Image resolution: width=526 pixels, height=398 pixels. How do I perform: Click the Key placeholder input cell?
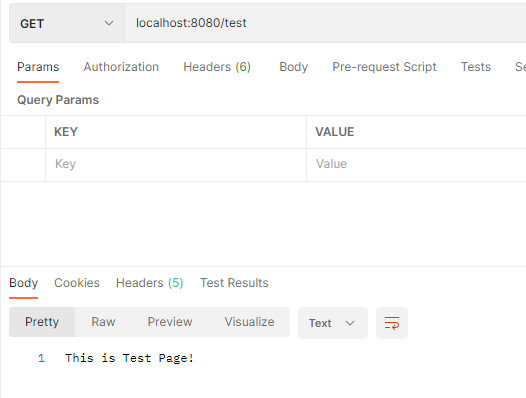pyautogui.click(x=176, y=164)
